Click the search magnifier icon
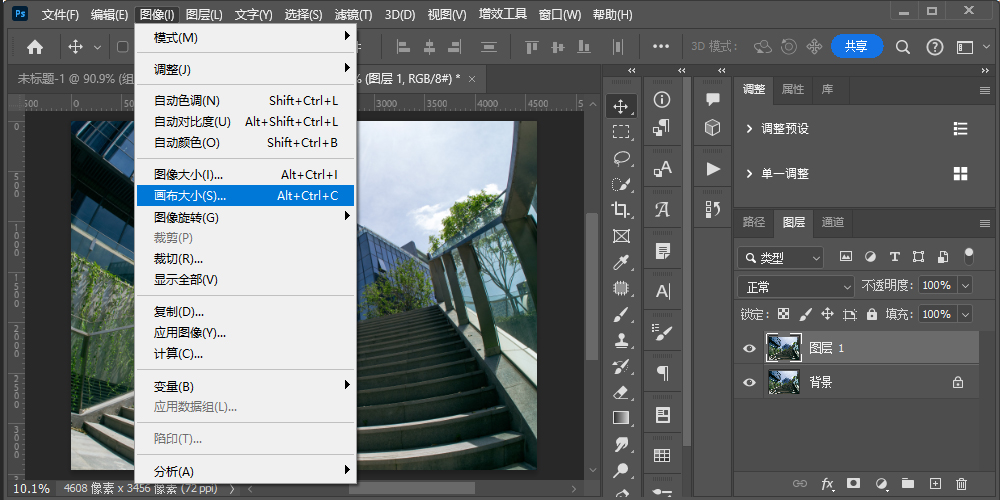Image resolution: width=1000 pixels, height=500 pixels. (x=903, y=47)
